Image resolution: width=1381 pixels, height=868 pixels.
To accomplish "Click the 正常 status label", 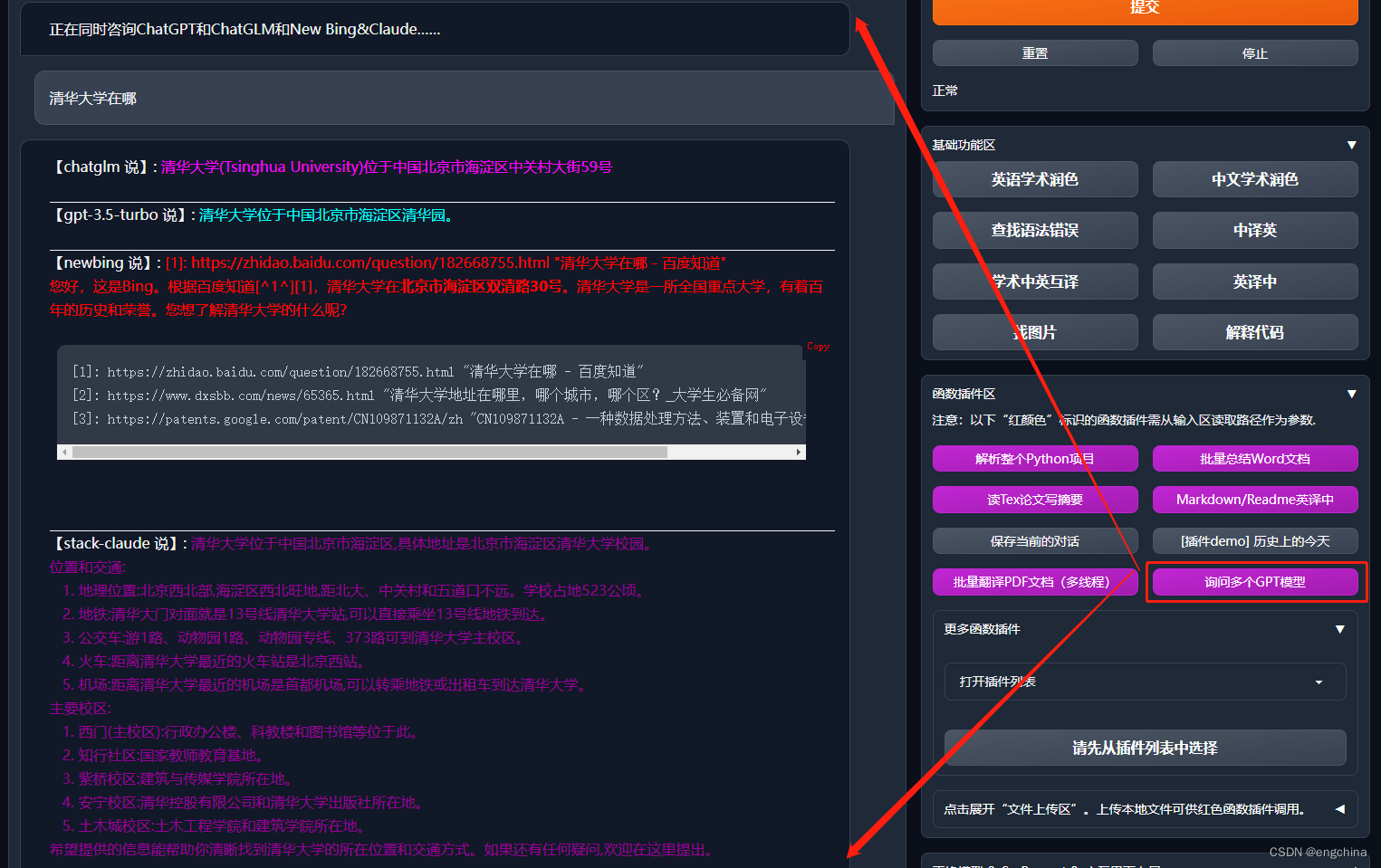I will coord(945,91).
